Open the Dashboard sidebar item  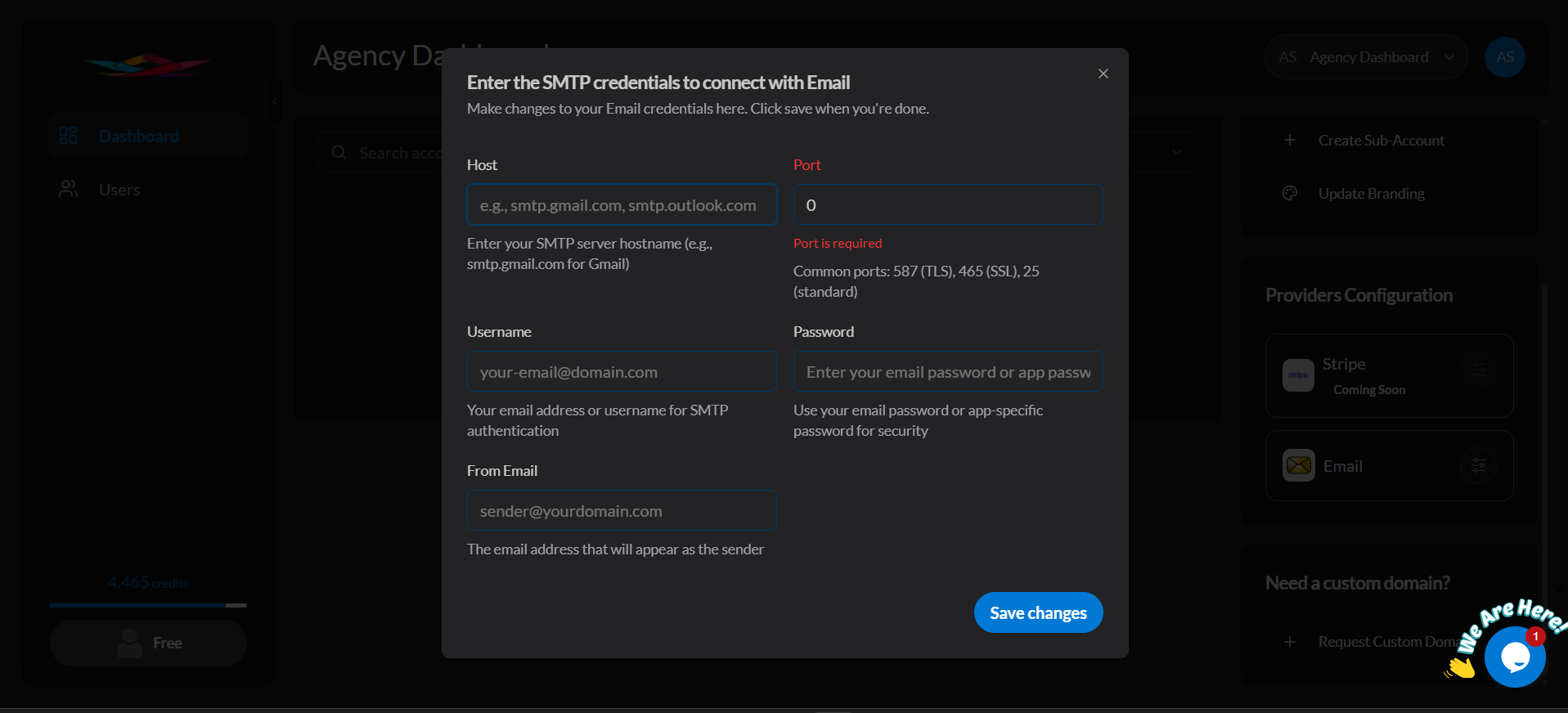[138, 137]
